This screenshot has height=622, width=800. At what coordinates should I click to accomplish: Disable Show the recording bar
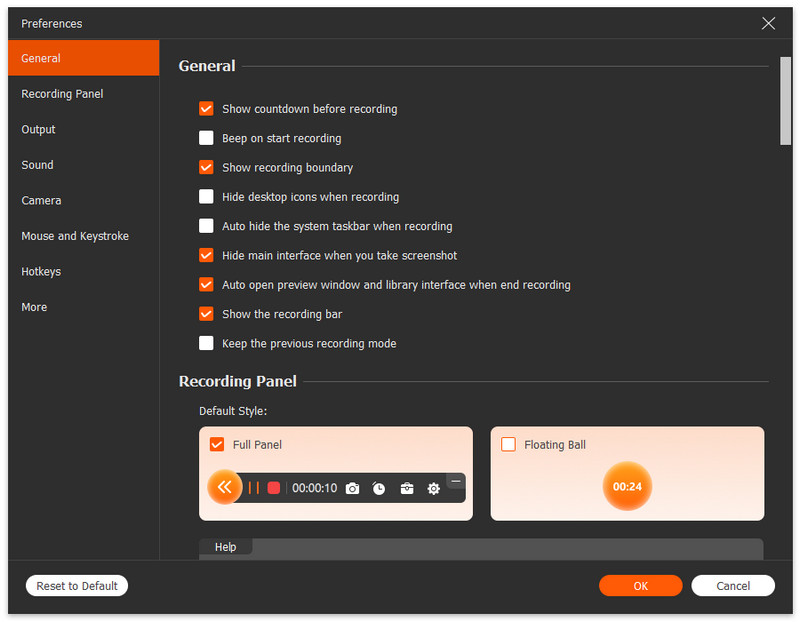click(x=206, y=314)
